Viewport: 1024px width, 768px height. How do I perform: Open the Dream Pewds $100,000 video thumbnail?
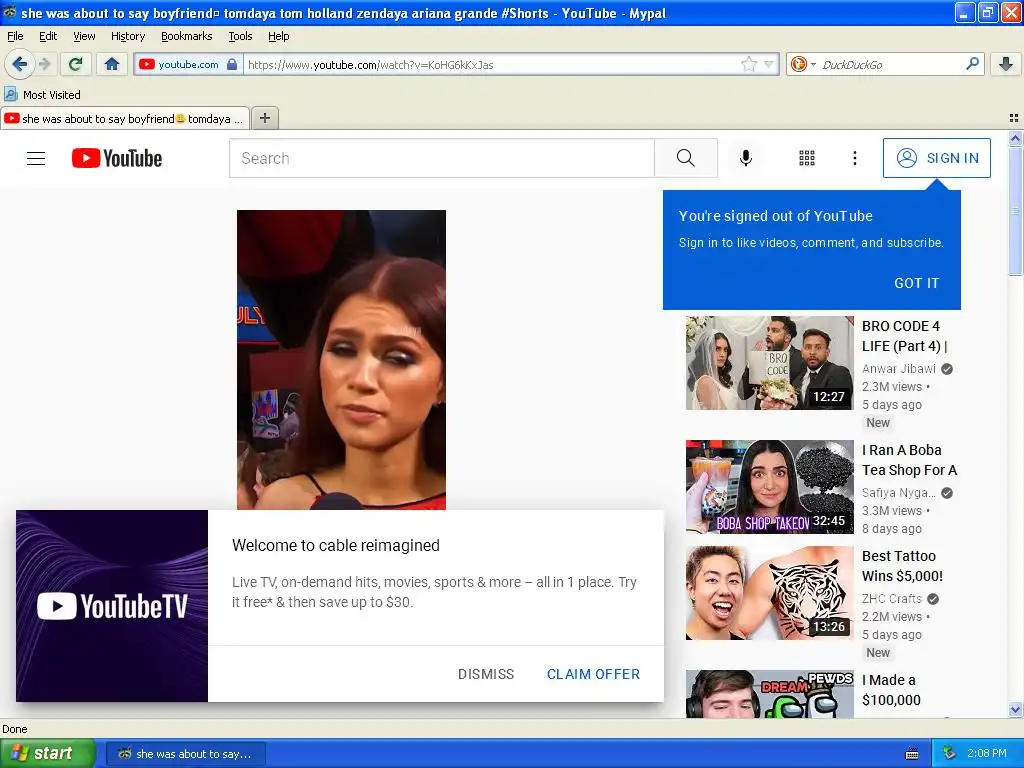click(769, 694)
